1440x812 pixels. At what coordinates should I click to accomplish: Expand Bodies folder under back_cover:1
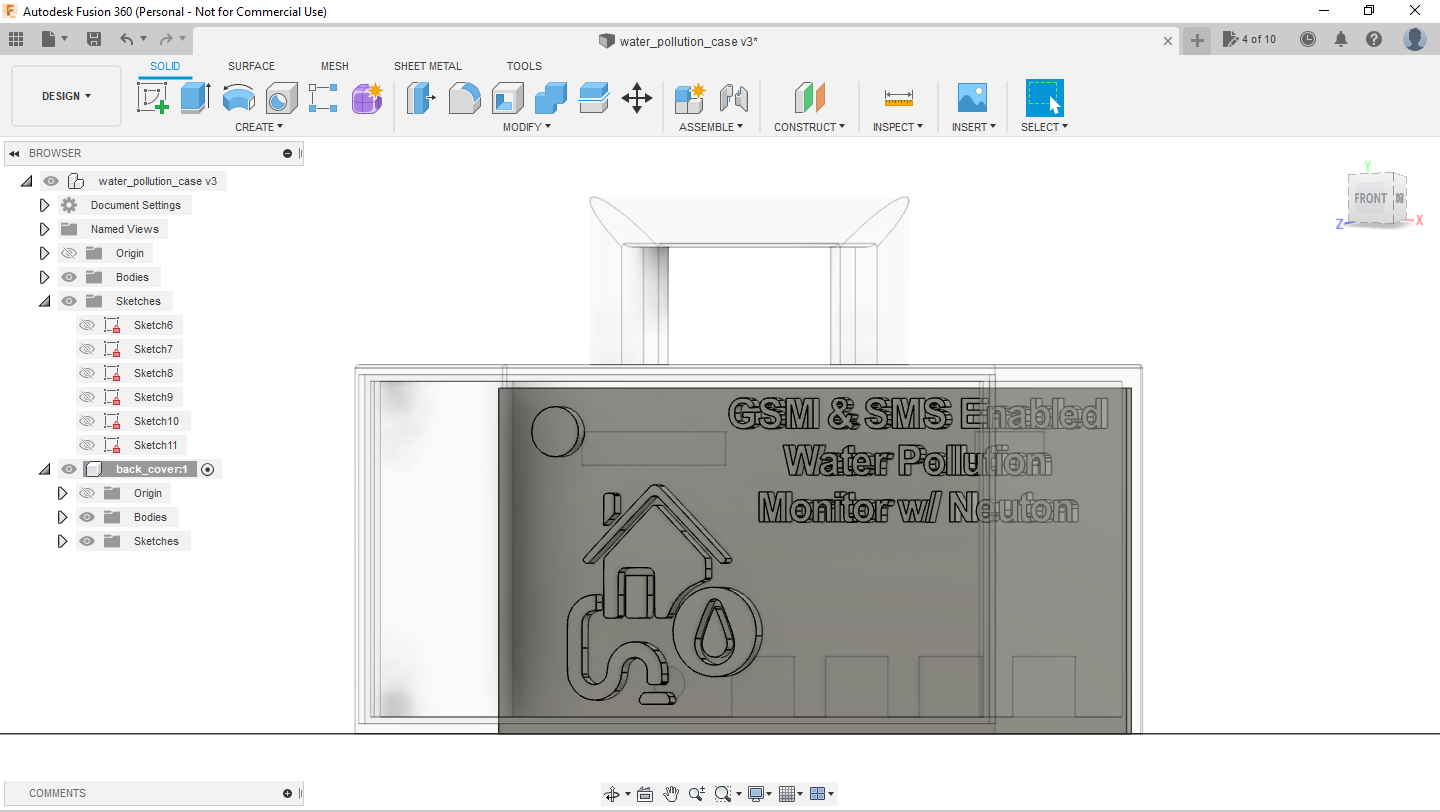point(62,517)
